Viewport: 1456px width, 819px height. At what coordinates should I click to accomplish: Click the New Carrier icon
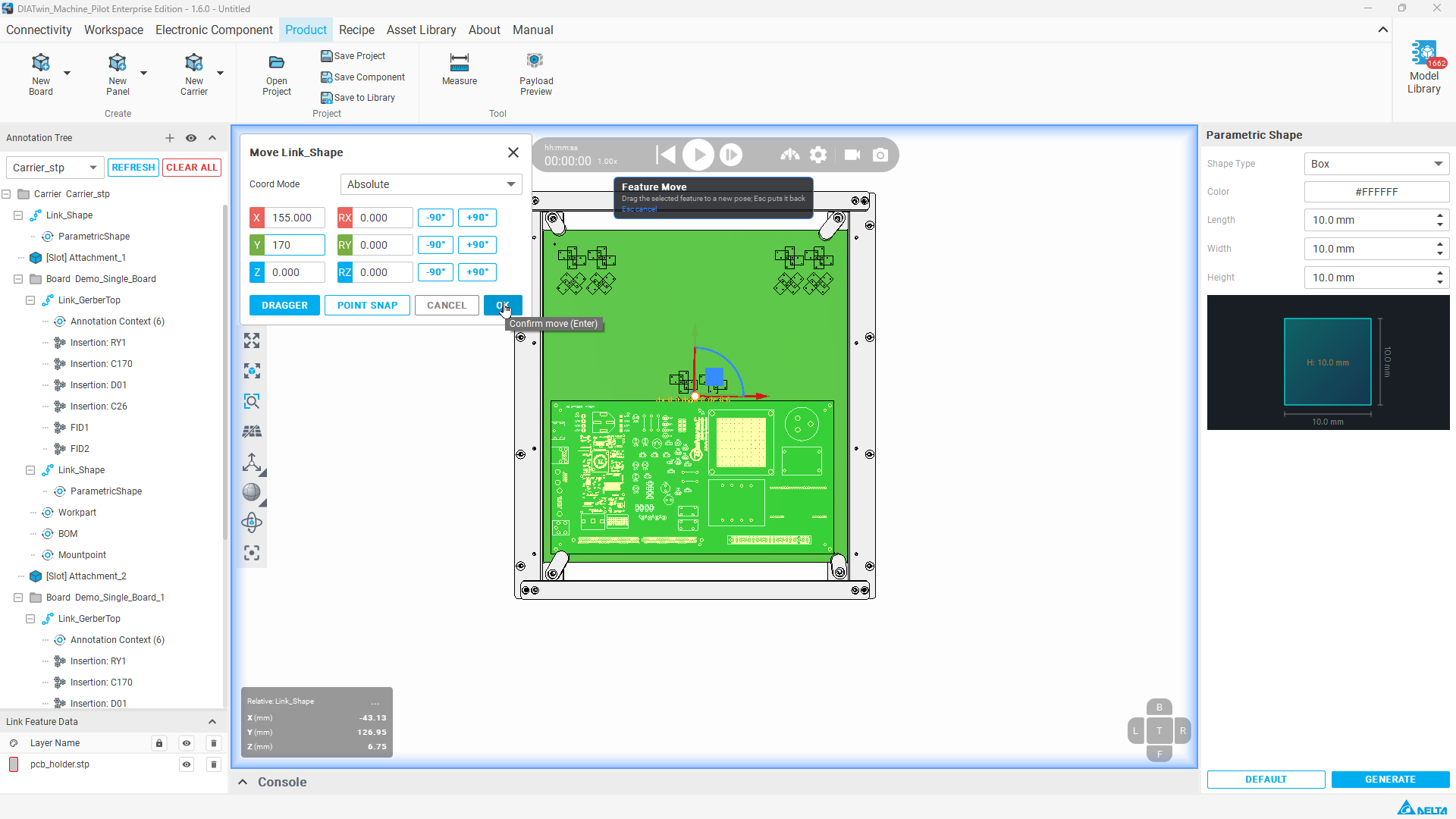pos(194,62)
